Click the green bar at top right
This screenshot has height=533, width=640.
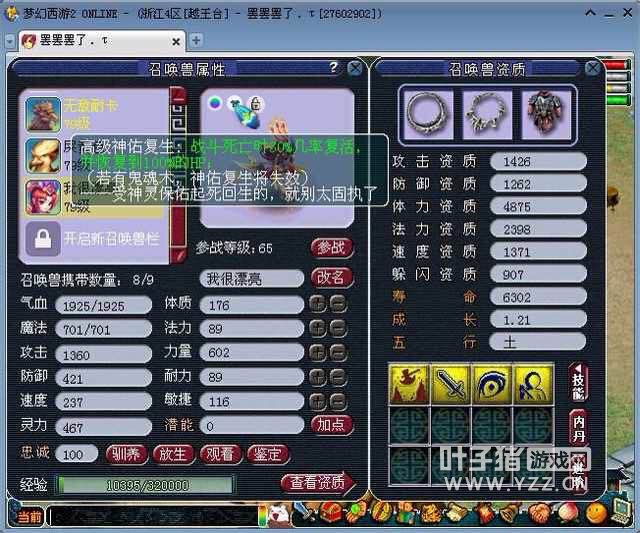tap(617, 99)
